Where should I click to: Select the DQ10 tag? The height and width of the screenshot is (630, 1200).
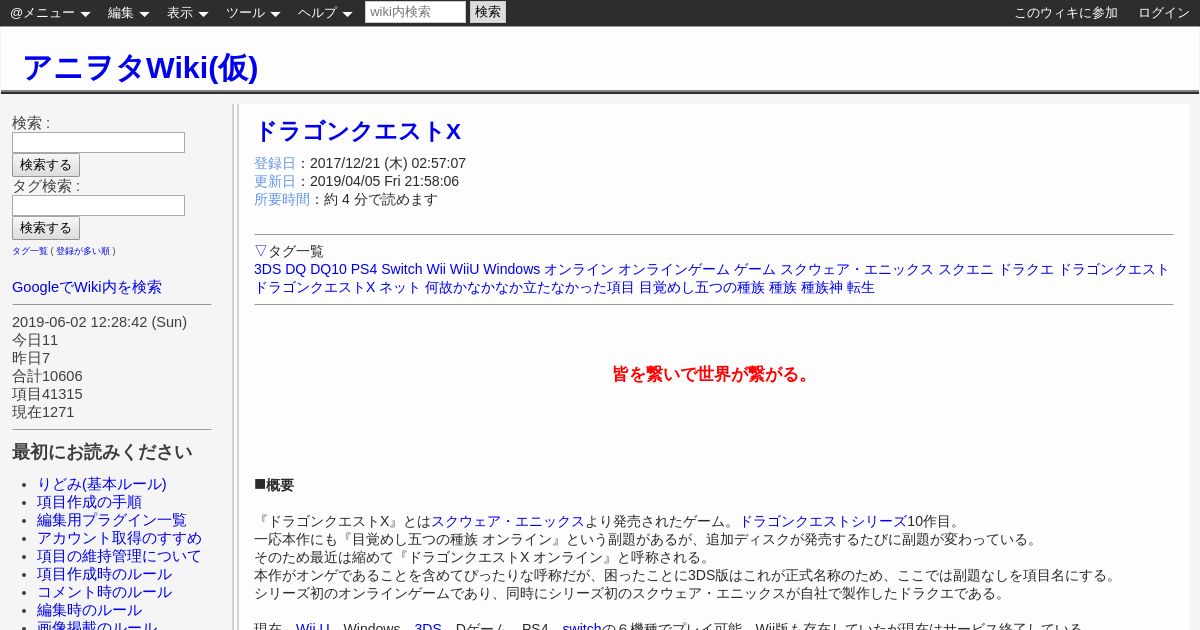(328, 269)
